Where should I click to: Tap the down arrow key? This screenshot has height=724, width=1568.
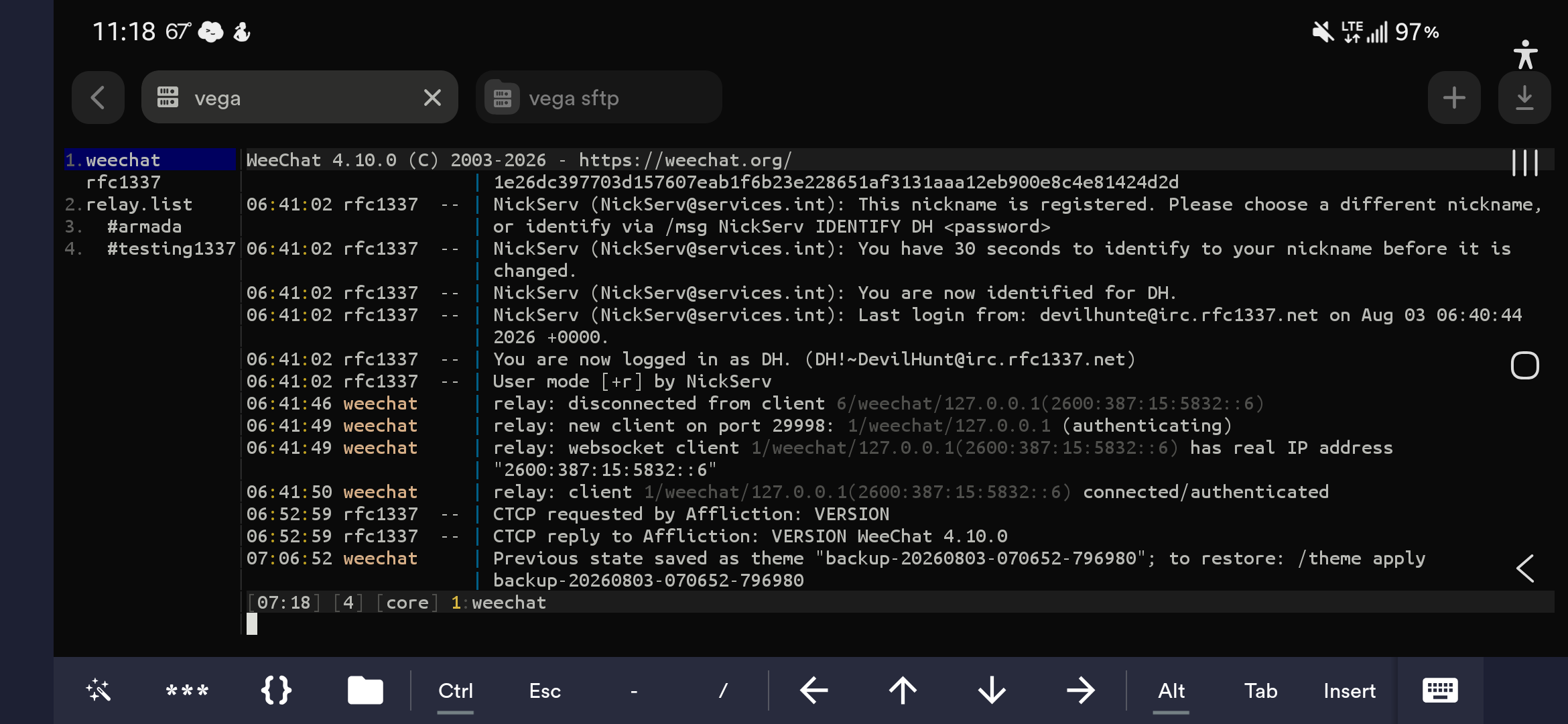992,690
